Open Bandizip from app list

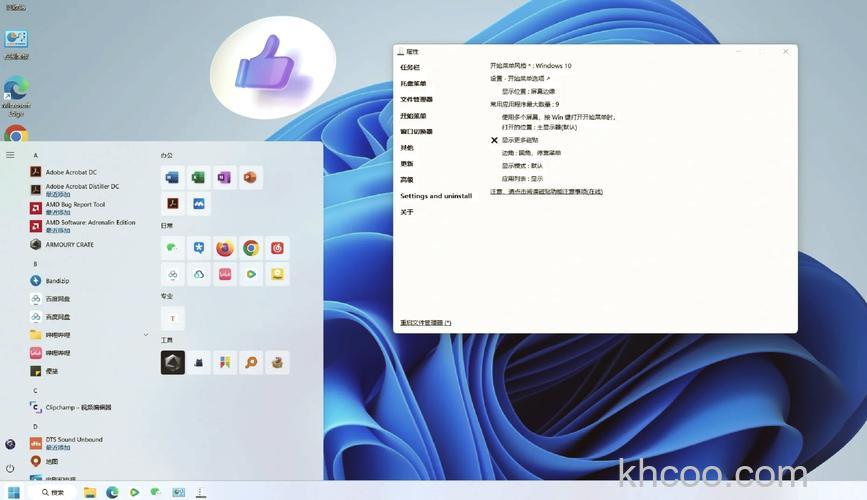pyautogui.click(x=50, y=280)
